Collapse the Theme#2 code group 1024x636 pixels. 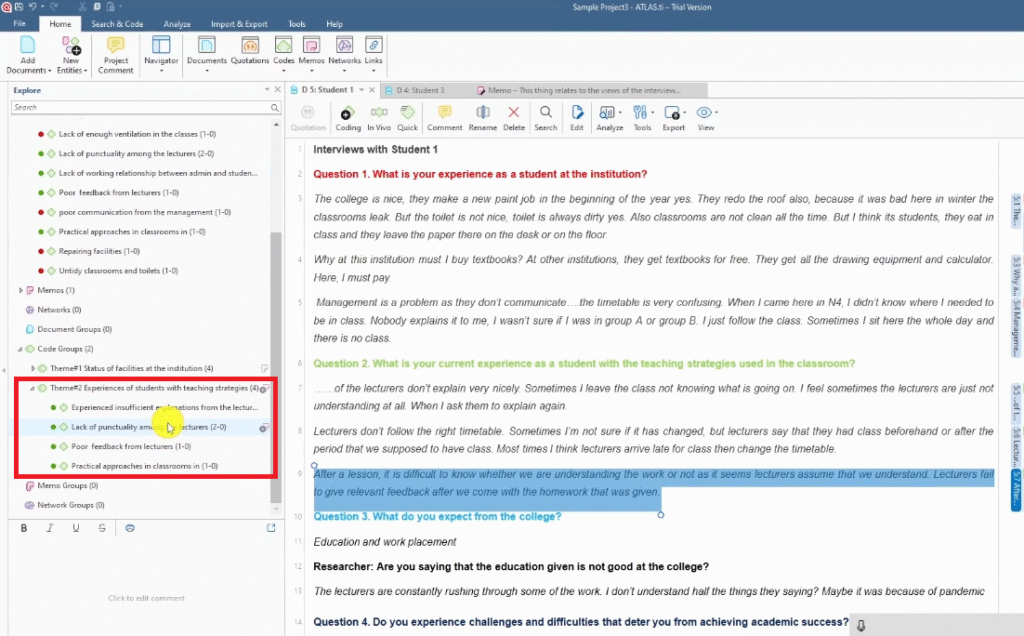pos(32,388)
